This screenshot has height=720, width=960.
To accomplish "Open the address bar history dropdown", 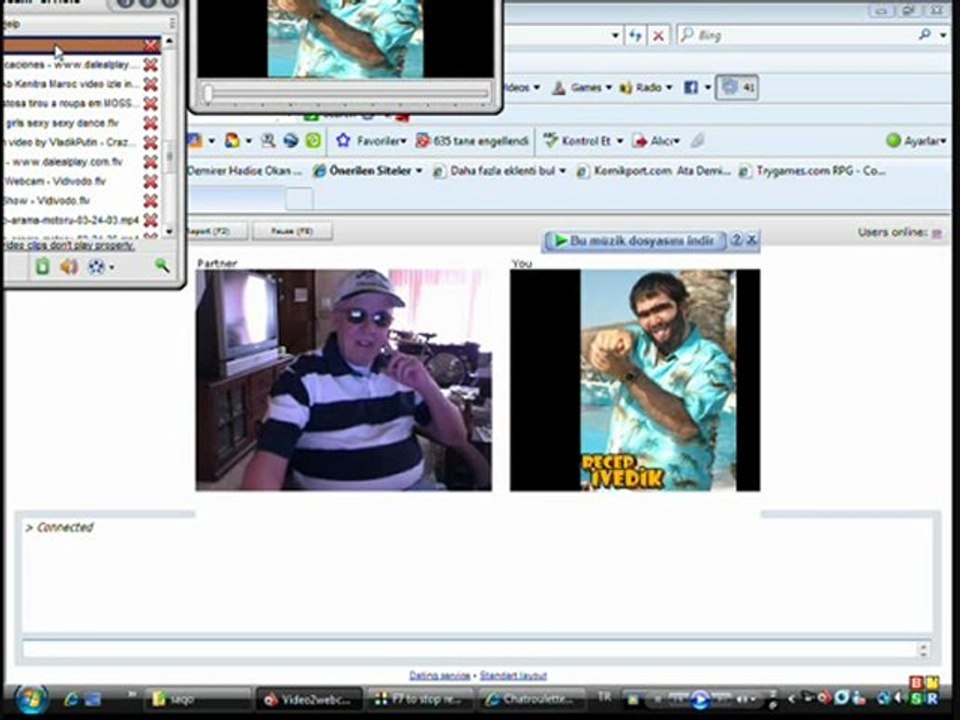I will point(615,36).
